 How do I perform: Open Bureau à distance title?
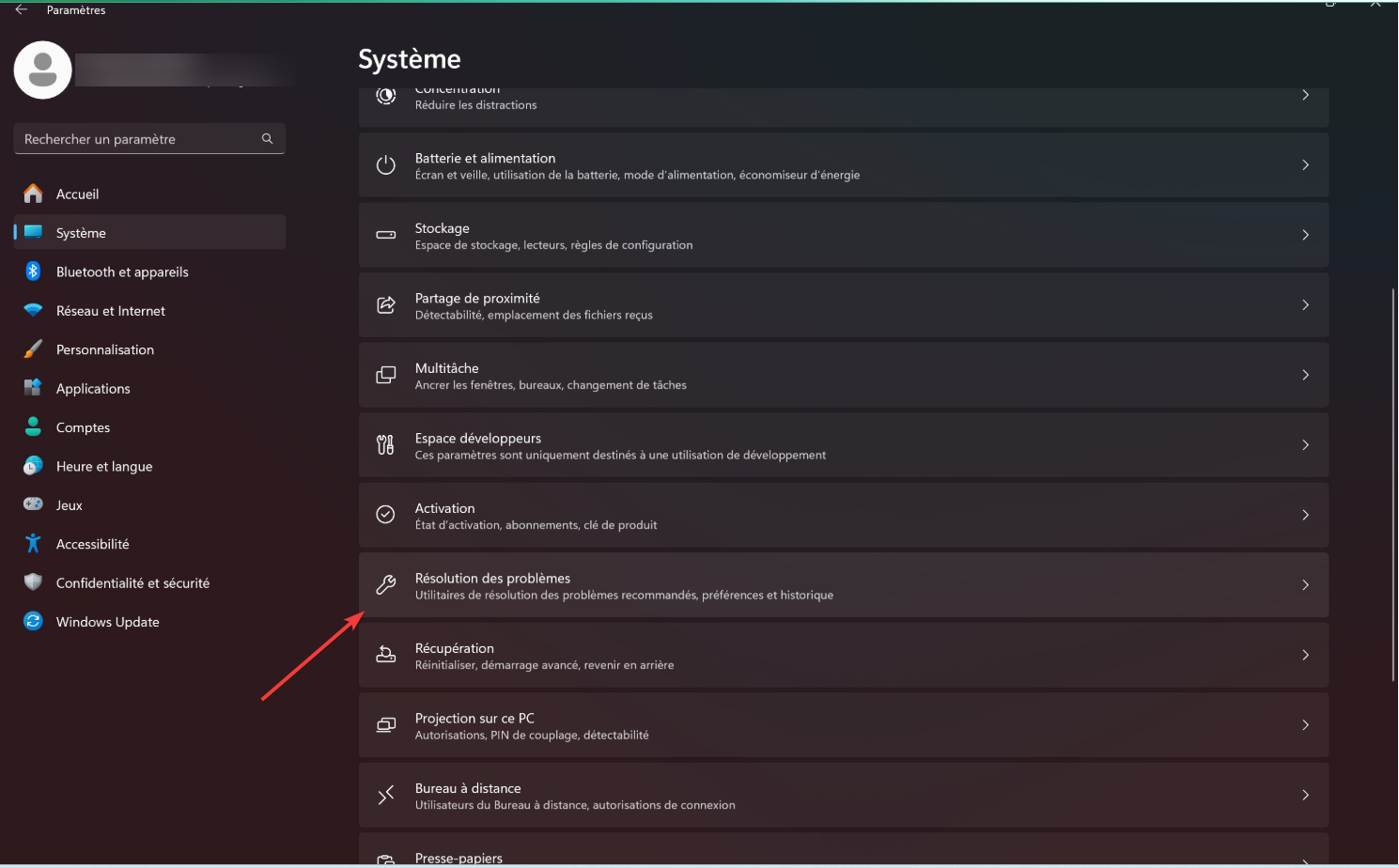pos(468,788)
